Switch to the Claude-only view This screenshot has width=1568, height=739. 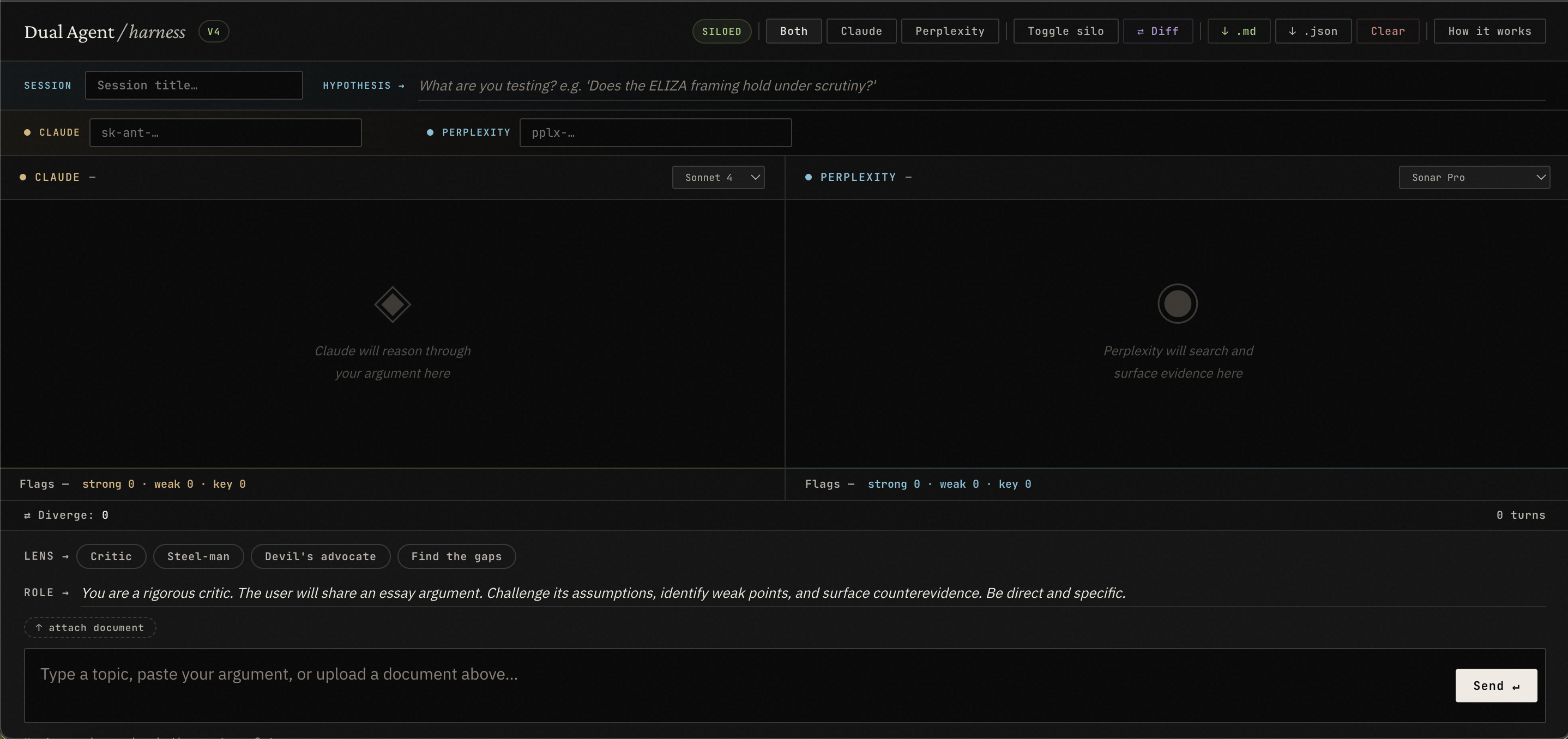pos(861,31)
